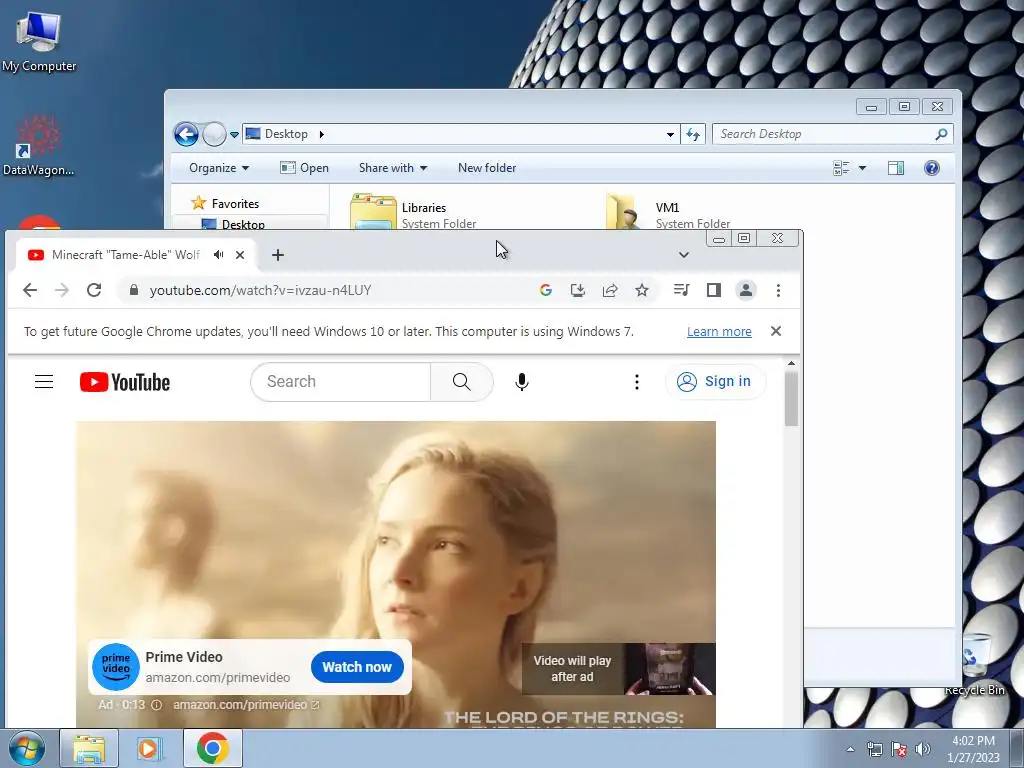Click the YouTube page vertical scrollbar

792,399
